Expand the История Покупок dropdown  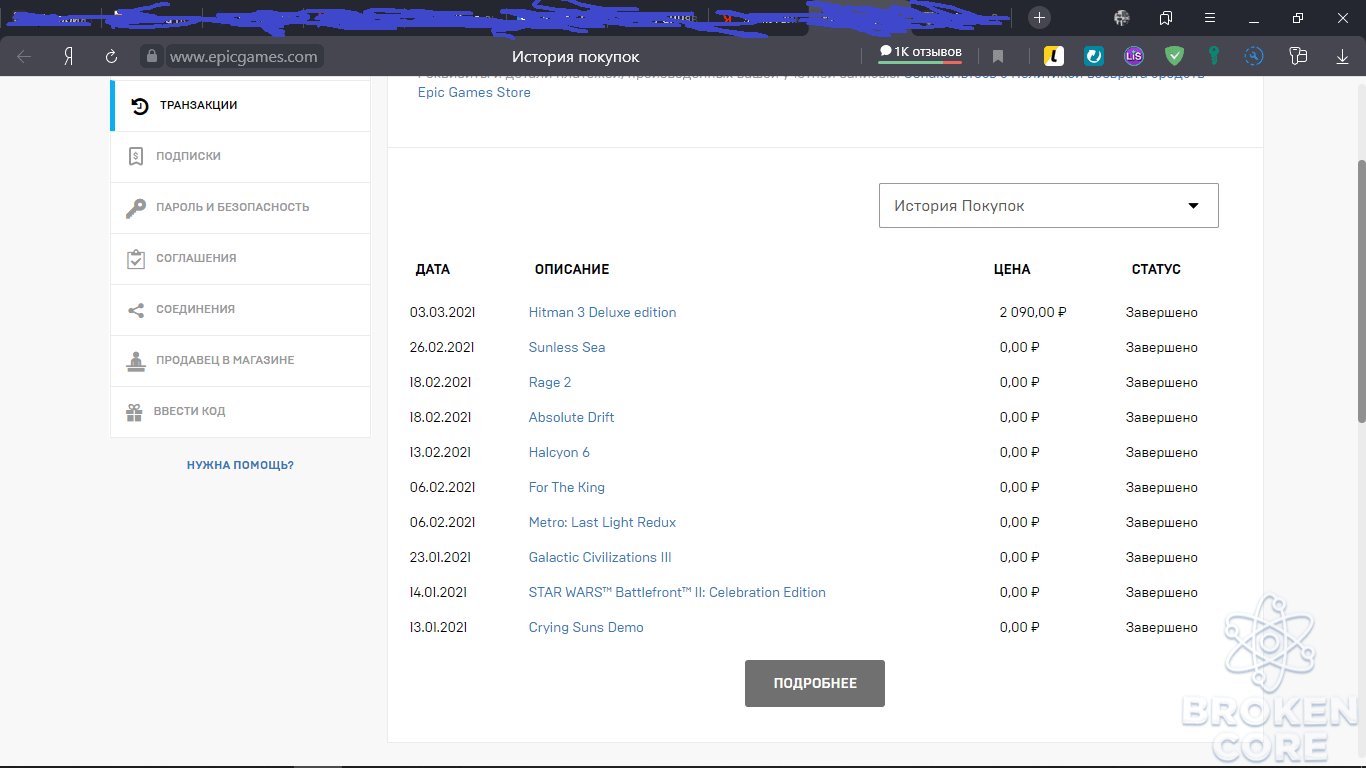pos(1049,205)
